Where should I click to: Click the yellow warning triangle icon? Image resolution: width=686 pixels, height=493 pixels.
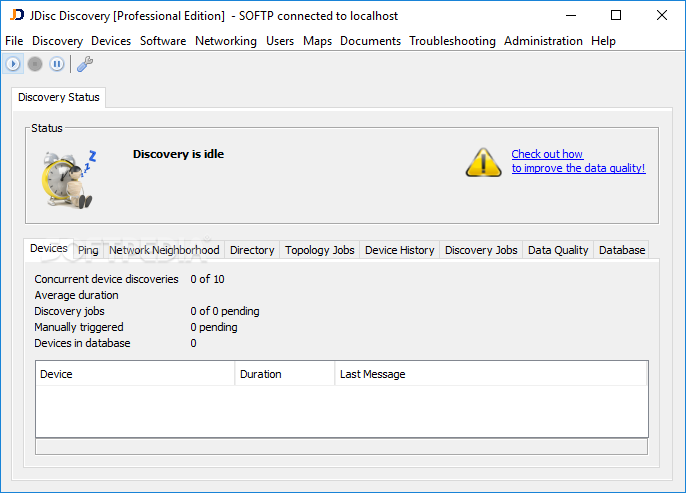[483, 162]
